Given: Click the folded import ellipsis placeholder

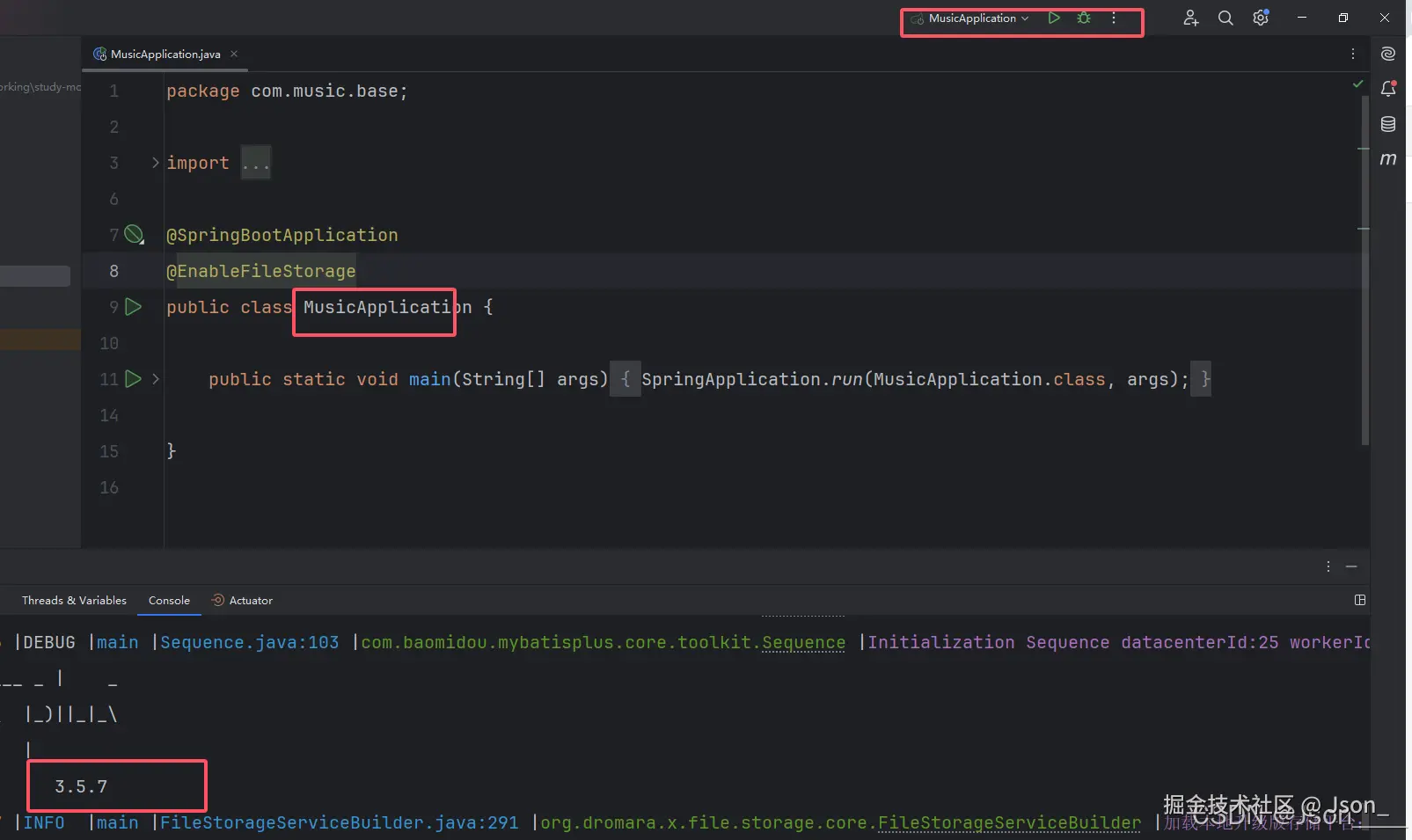Looking at the screenshot, I should pos(256,163).
